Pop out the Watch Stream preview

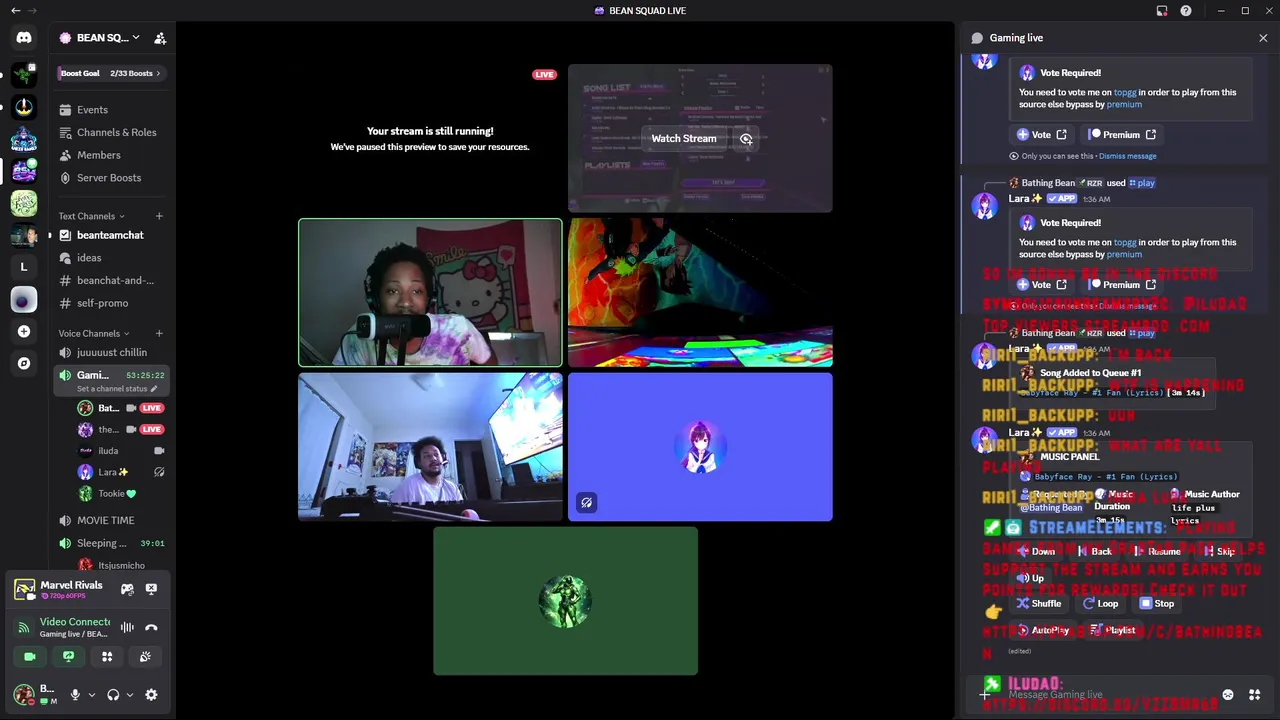tap(746, 139)
